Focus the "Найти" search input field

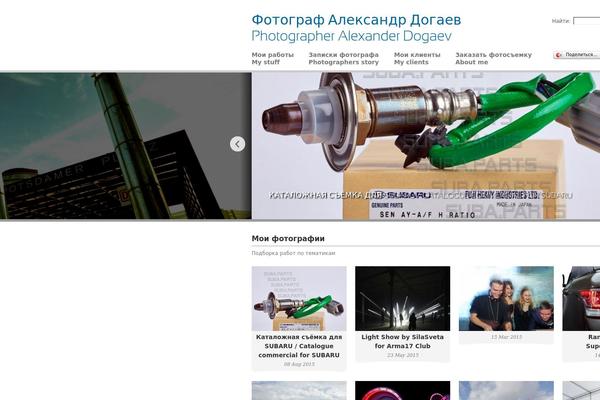pyautogui.click(x=587, y=21)
